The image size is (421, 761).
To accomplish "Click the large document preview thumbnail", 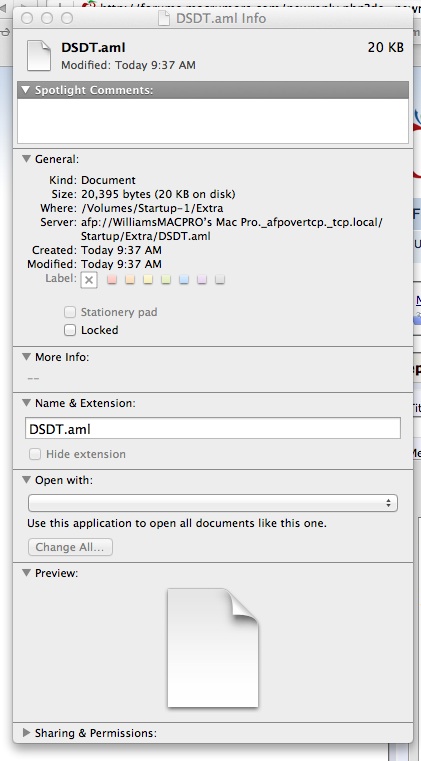I will (x=213, y=647).
